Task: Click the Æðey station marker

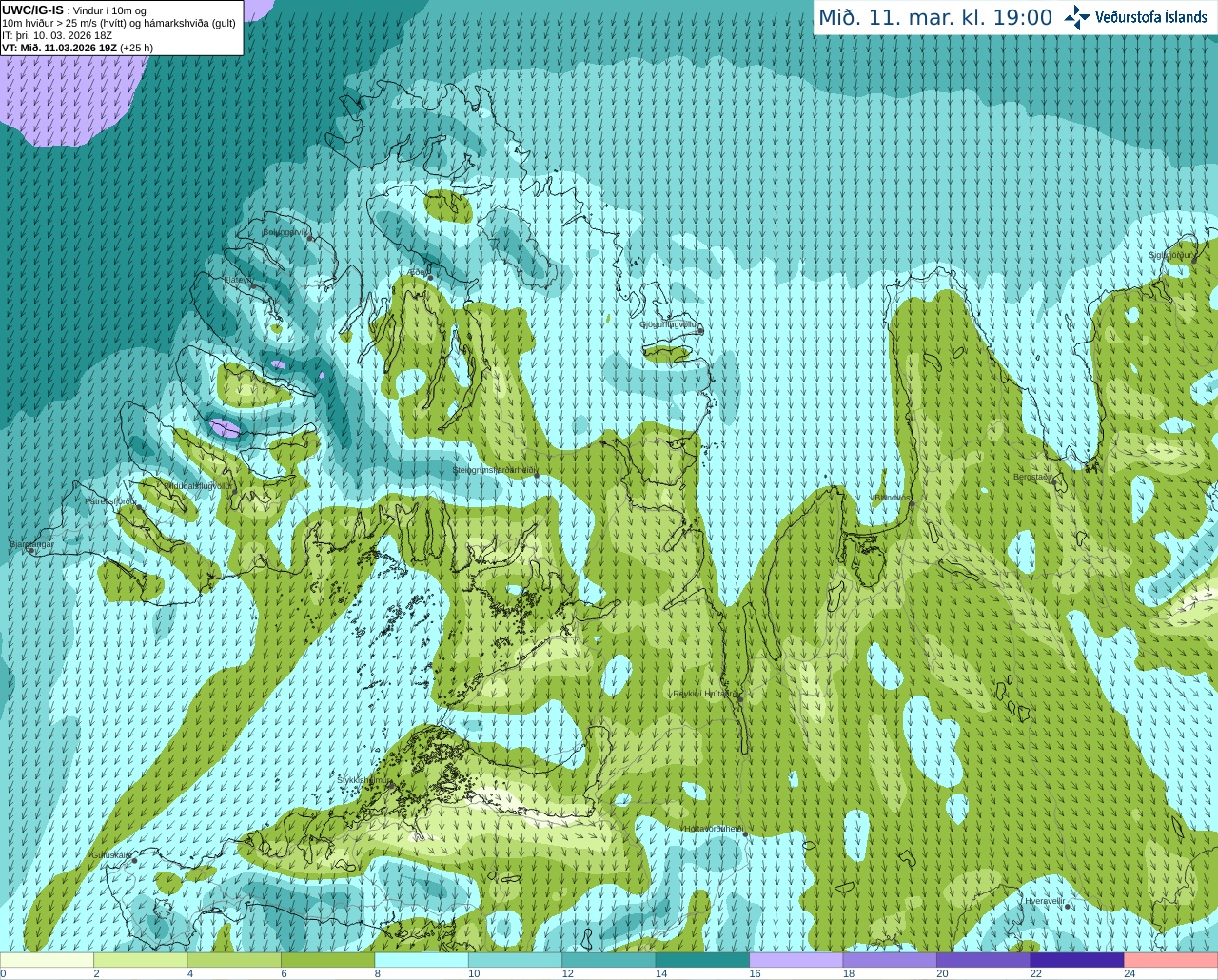Action: (430, 278)
